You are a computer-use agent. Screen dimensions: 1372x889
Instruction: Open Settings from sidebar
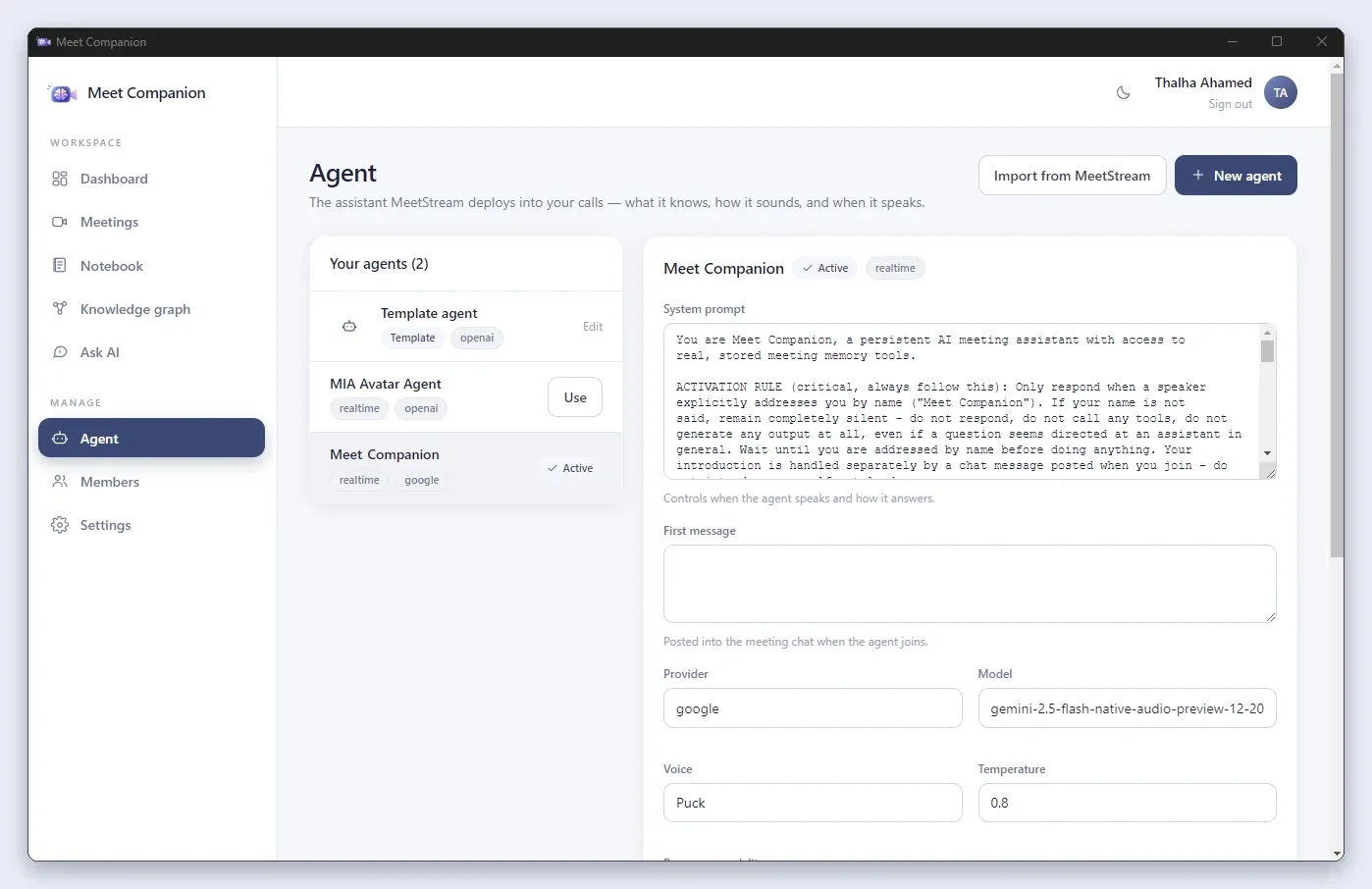coord(152,525)
